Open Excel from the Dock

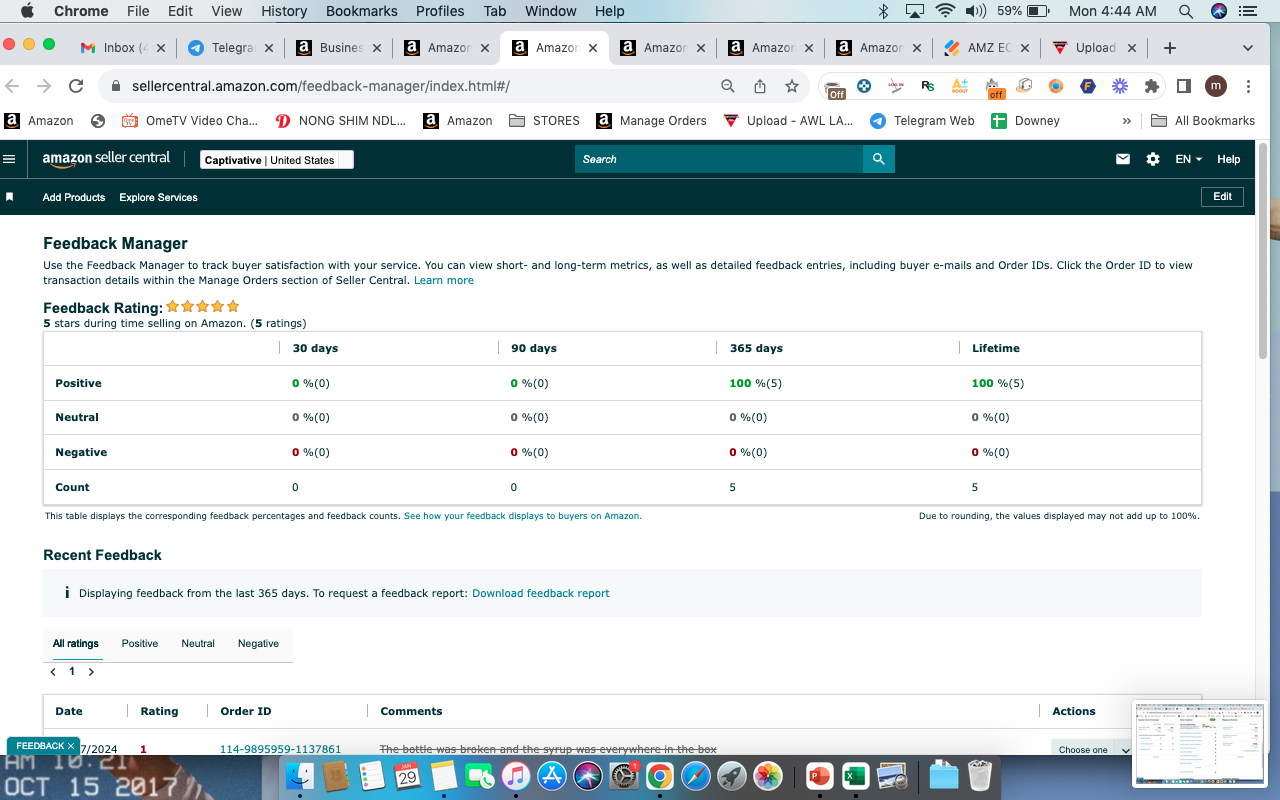855,776
